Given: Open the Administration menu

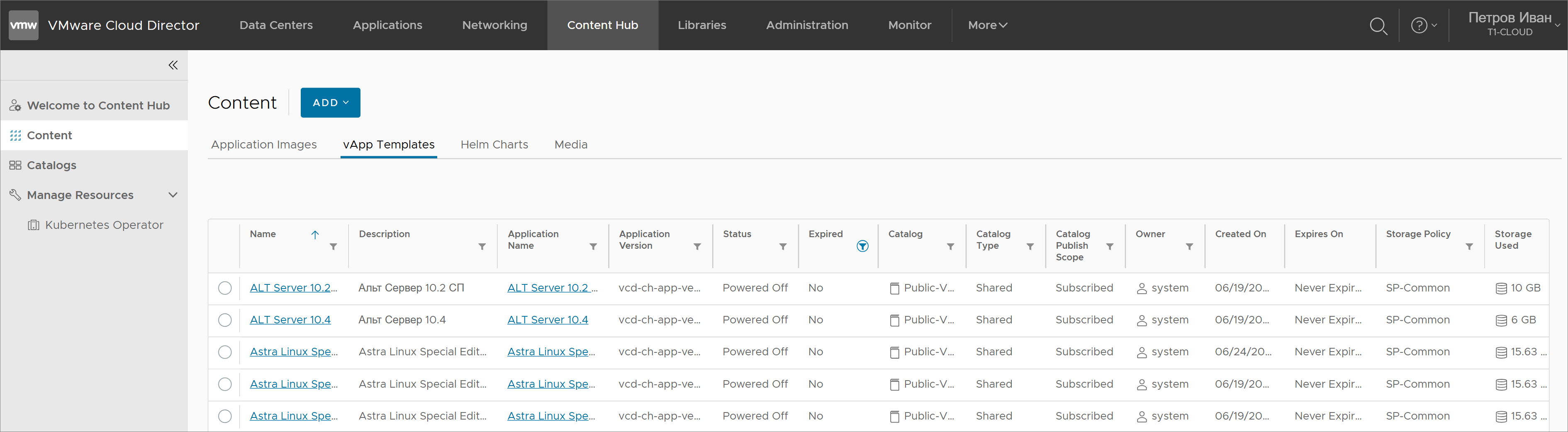Looking at the screenshot, I should tap(807, 25).
